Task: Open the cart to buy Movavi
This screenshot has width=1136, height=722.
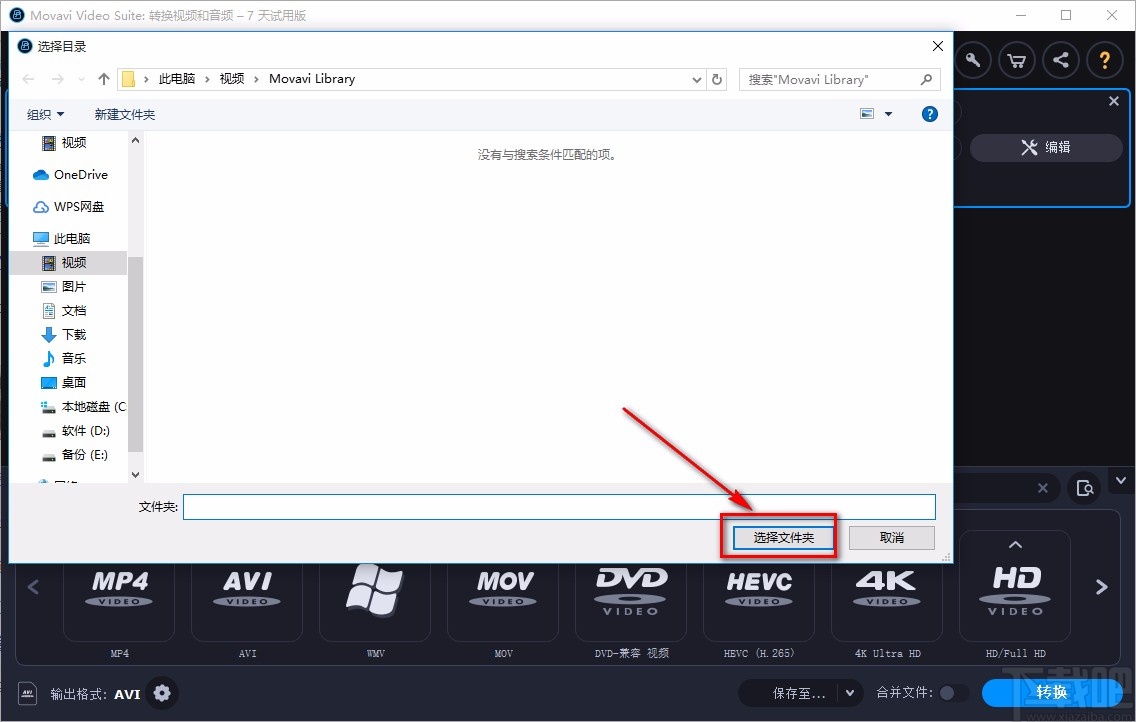Action: [x=1016, y=60]
